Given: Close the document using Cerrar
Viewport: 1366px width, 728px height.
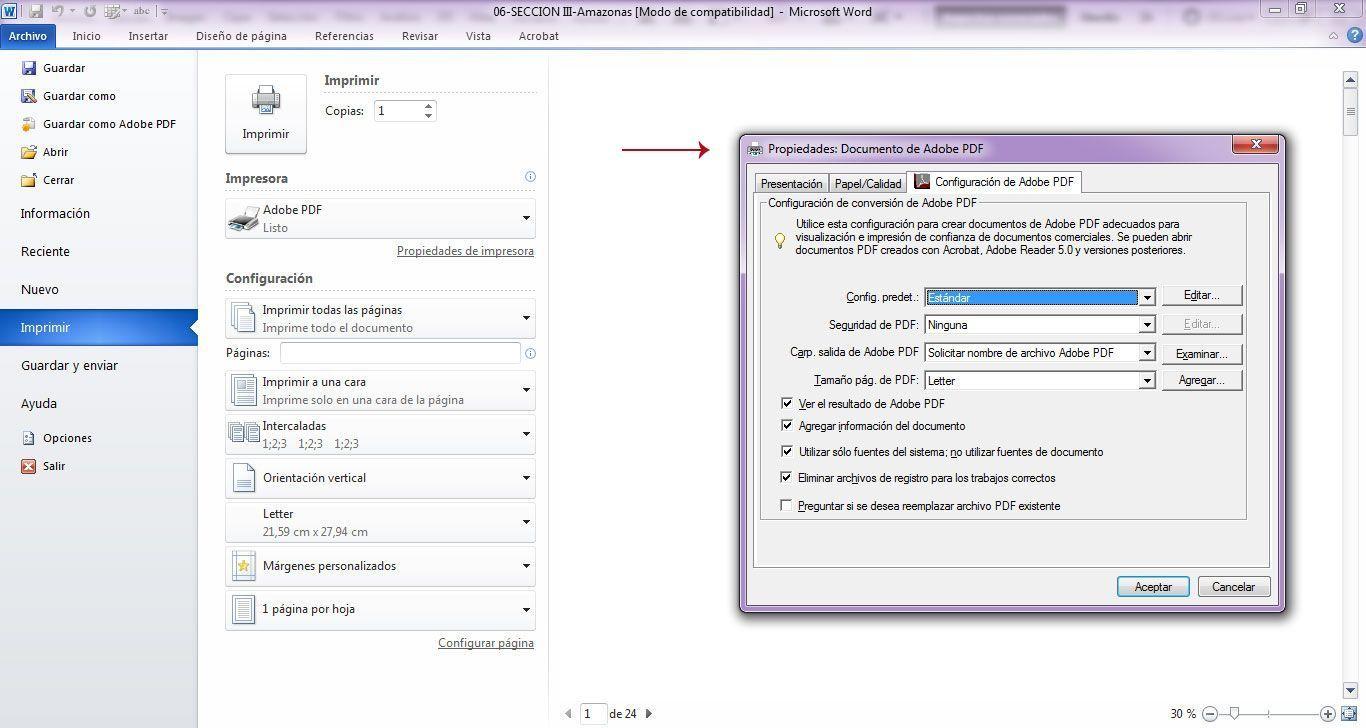Looking at the screenshot, I should coord(57,179).
